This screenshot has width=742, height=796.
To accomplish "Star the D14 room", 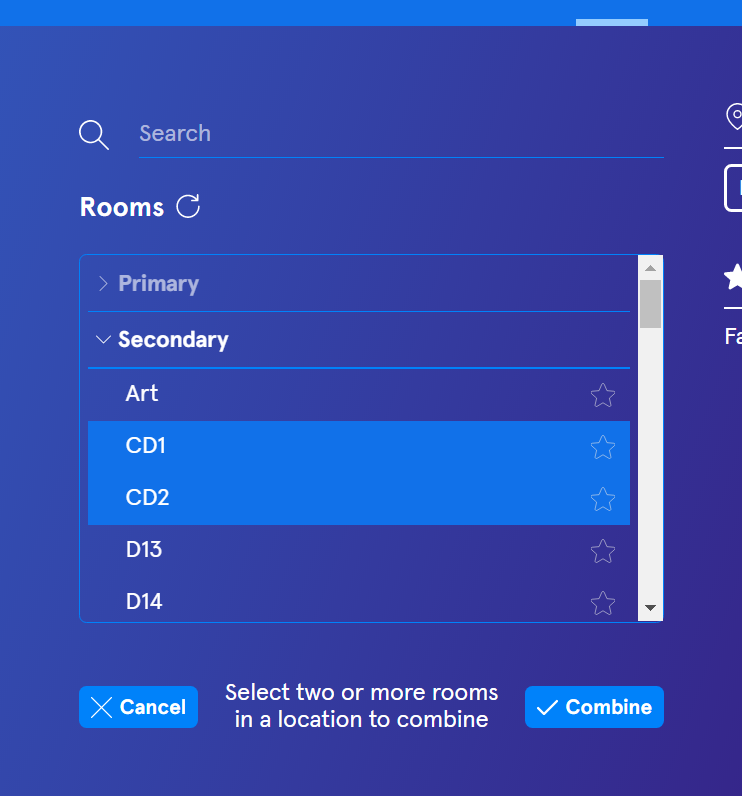I will (x=602, y=603).
